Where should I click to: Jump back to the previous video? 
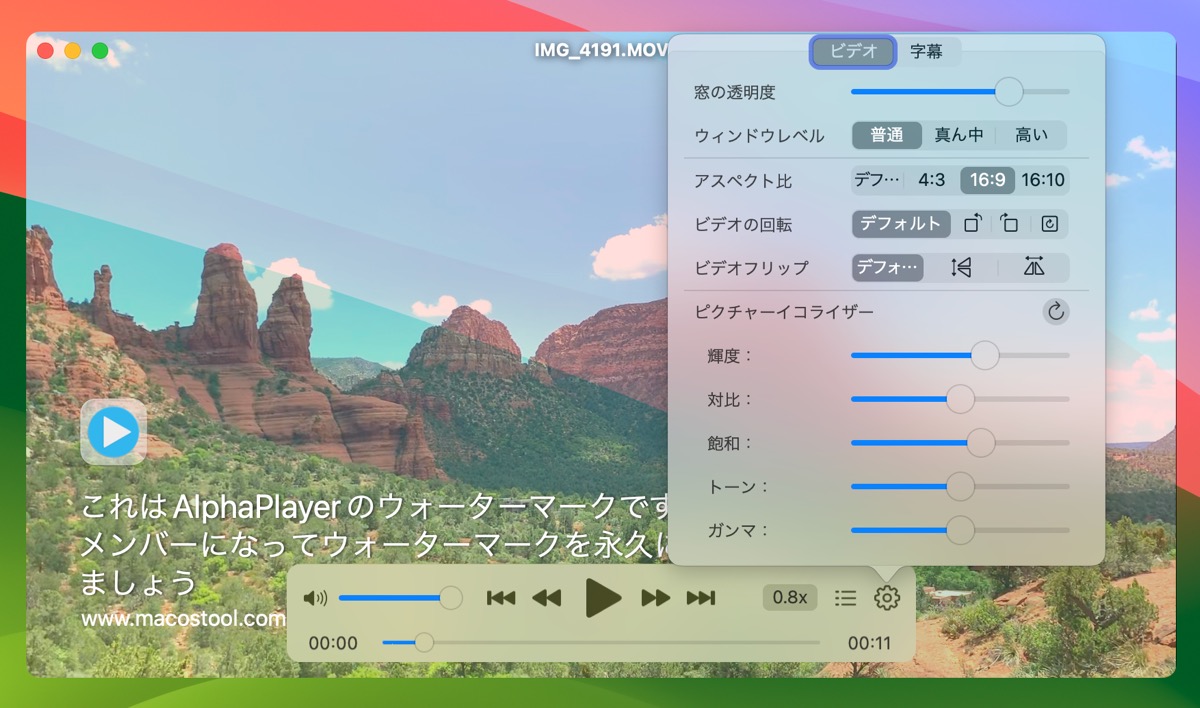(x=499, y=596)
